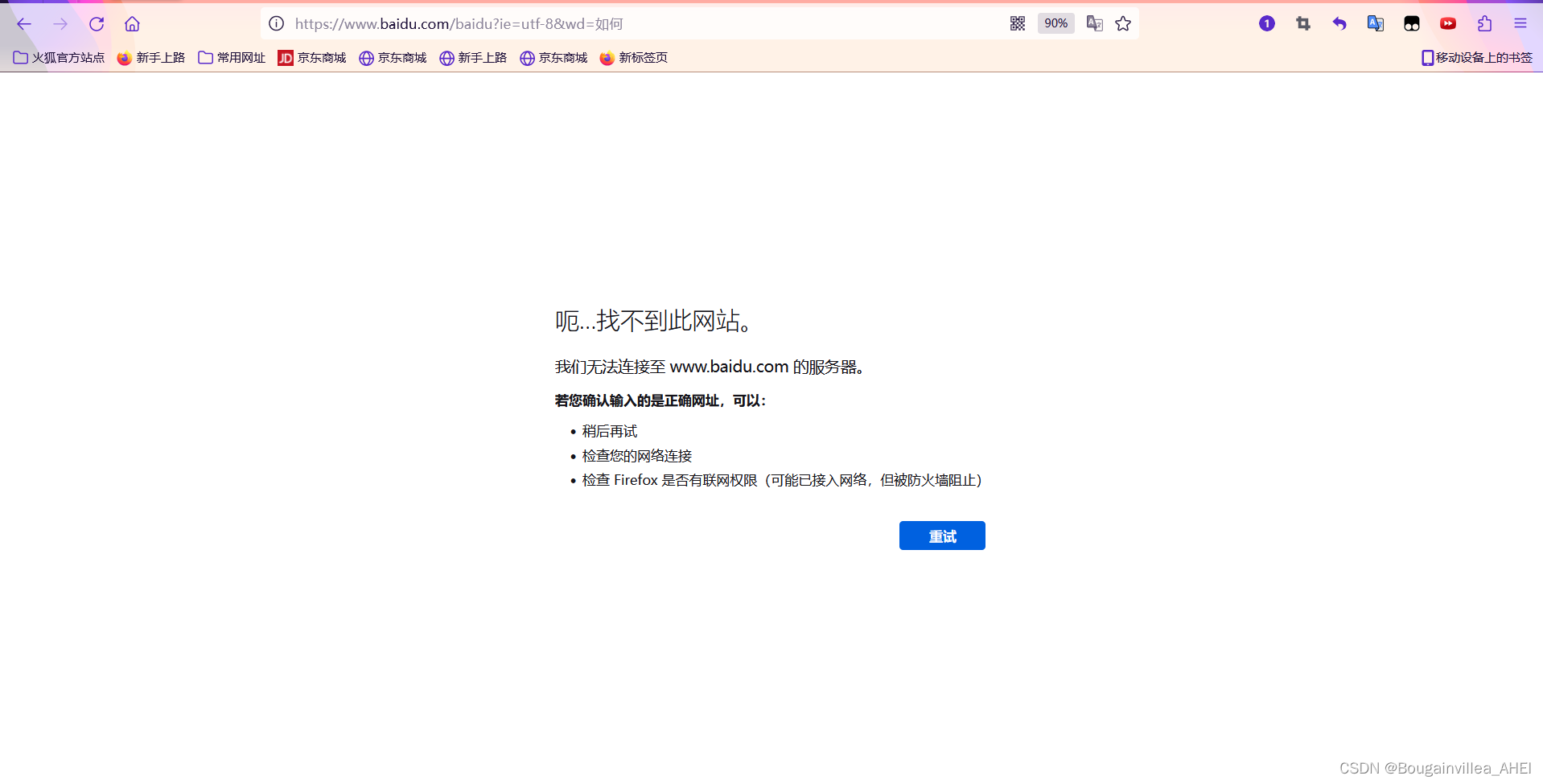Viewport: 1543px width, 784px height.
Task: Click the red YouTube fast-forward extension icon
Action: 1448,23
